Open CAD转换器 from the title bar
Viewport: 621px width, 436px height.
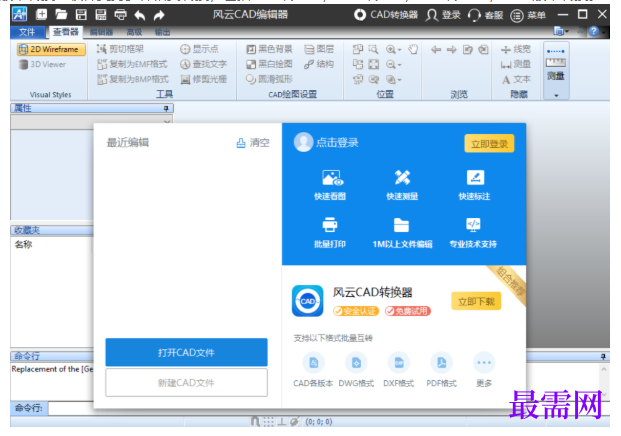pyautogui.click(x=385, y=15)
